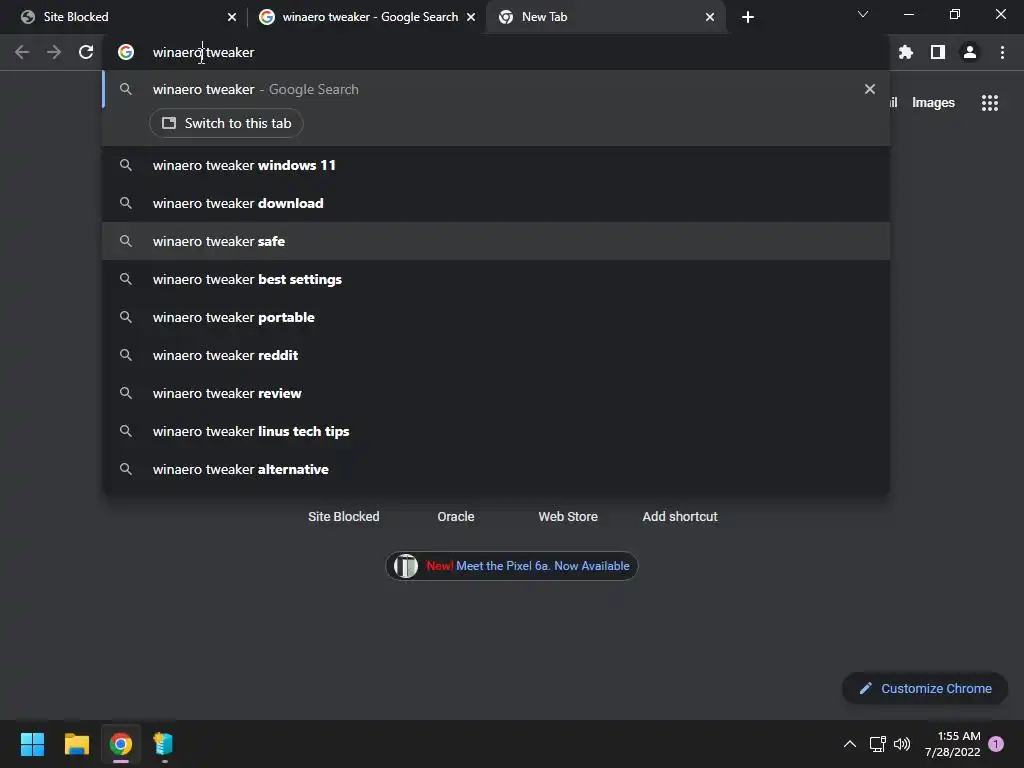The image size is (1024, 768).
Task: Open the Web Store shortcut
Action: 568,517
